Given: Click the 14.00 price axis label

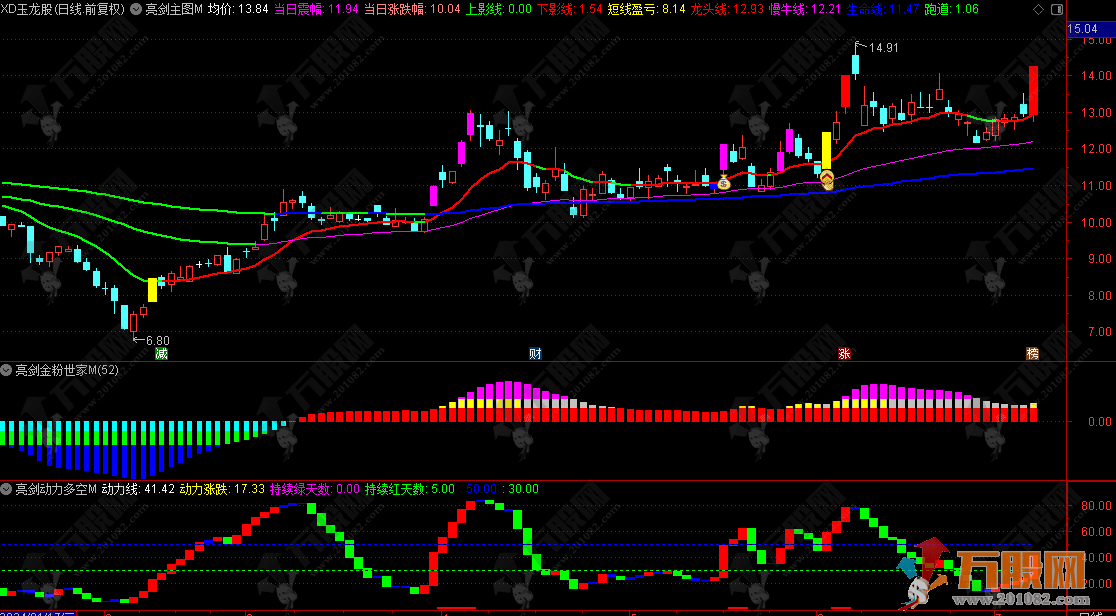Looking at the screenshot, I should coord(1095,75).
